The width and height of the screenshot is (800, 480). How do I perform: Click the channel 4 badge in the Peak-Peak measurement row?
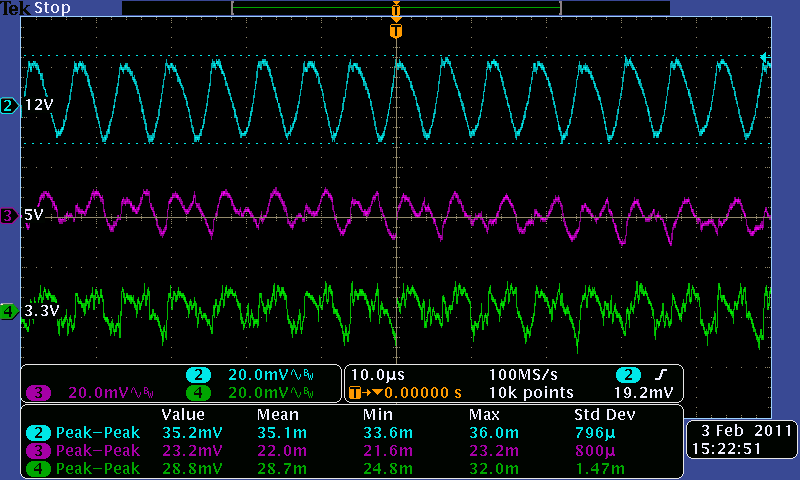[x=38, y=469]
